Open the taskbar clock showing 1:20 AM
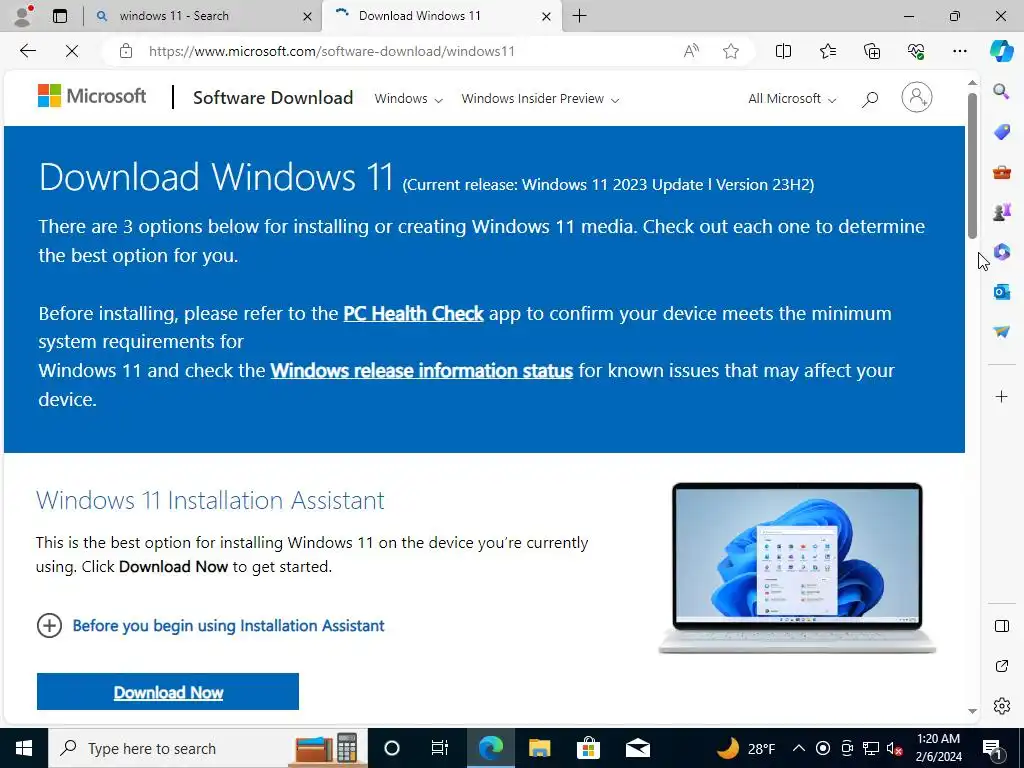This screenshot has height=768, width=1024. pos(939,748)
